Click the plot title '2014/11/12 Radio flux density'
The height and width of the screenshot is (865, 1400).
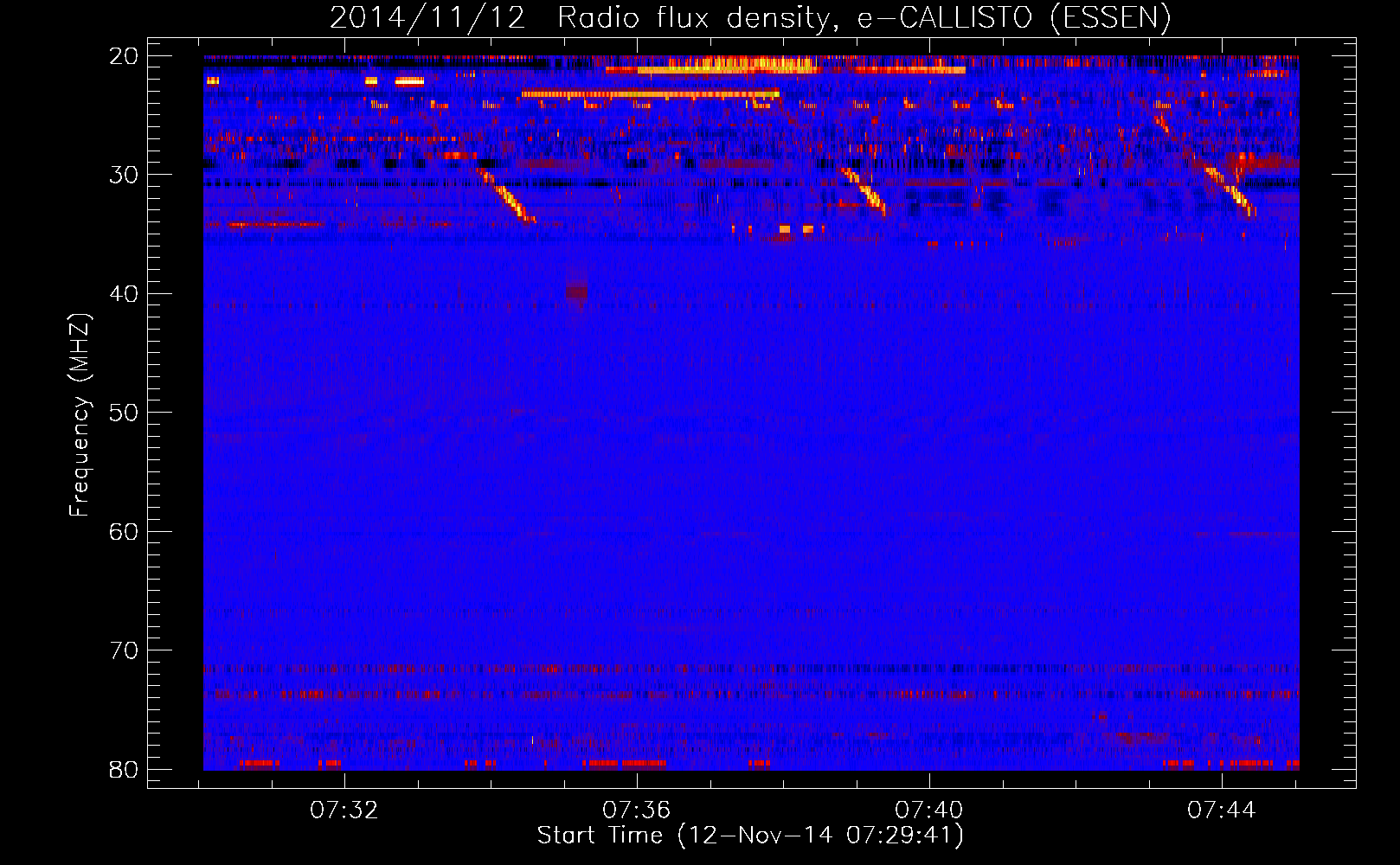(584, 17)
